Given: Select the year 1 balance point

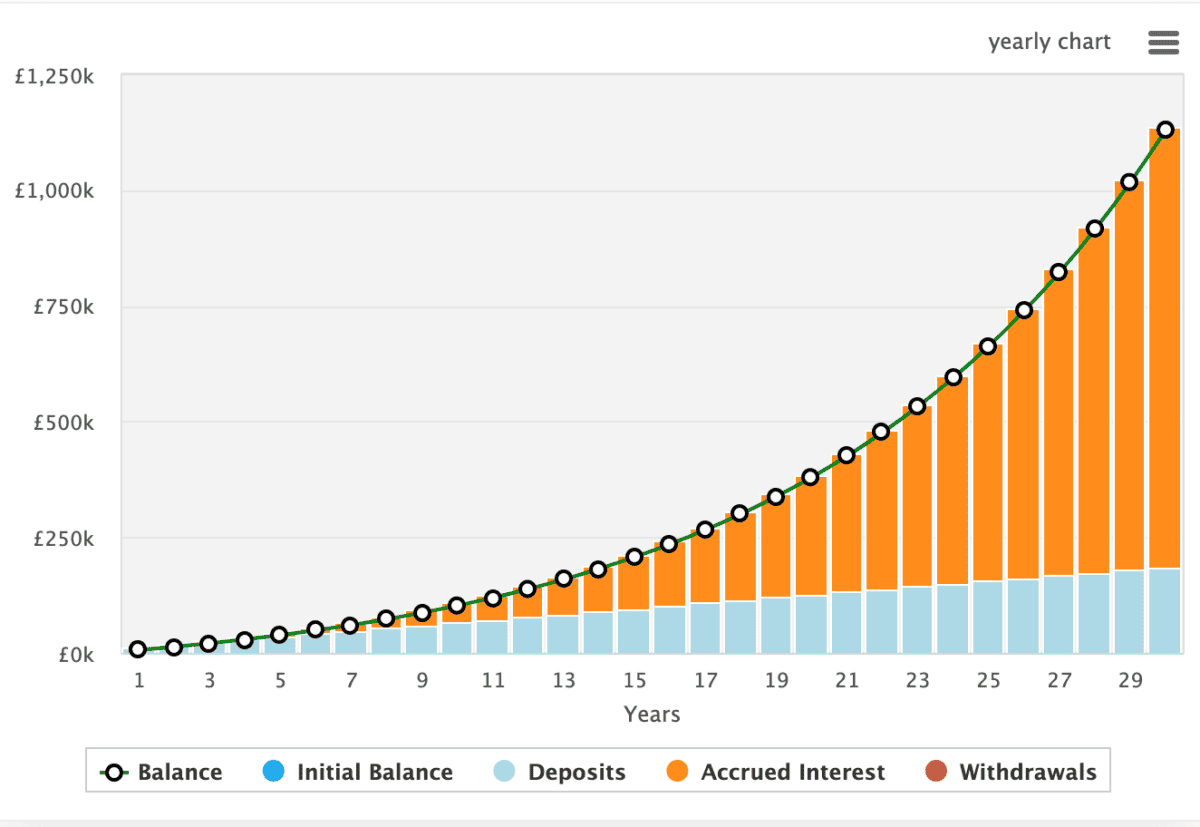Looking at the screenshot, I should tap(138, 650).
